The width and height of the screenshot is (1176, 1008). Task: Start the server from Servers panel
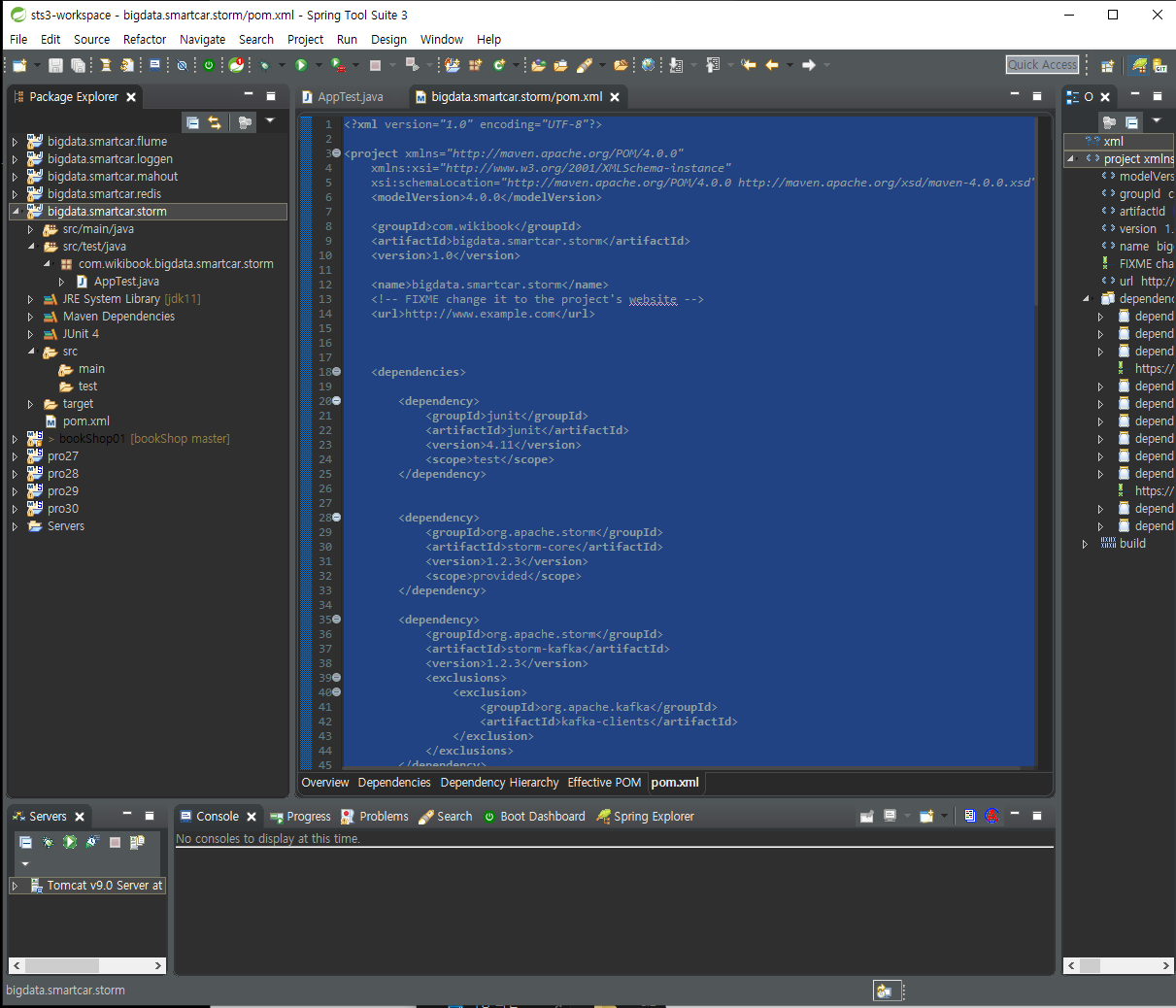click(x=70, y=842)
